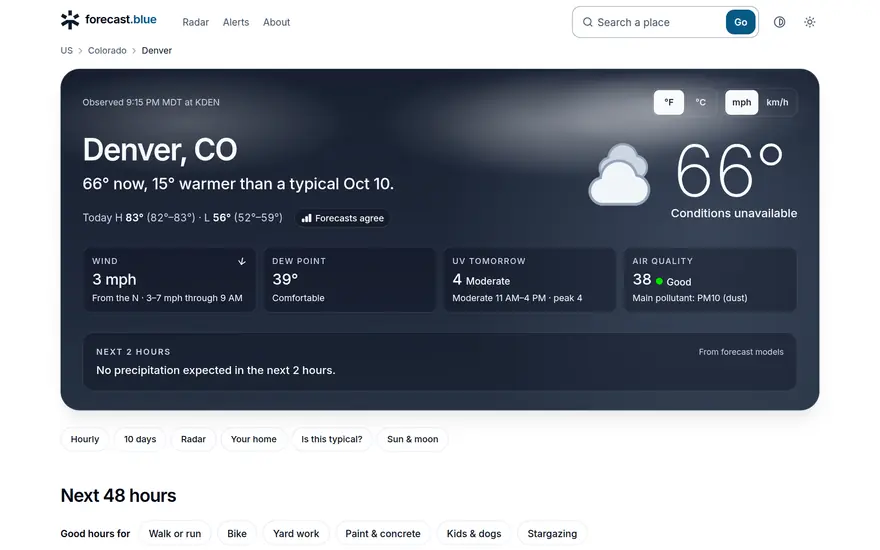Click the Denver, CO heading

coord(160,150)
